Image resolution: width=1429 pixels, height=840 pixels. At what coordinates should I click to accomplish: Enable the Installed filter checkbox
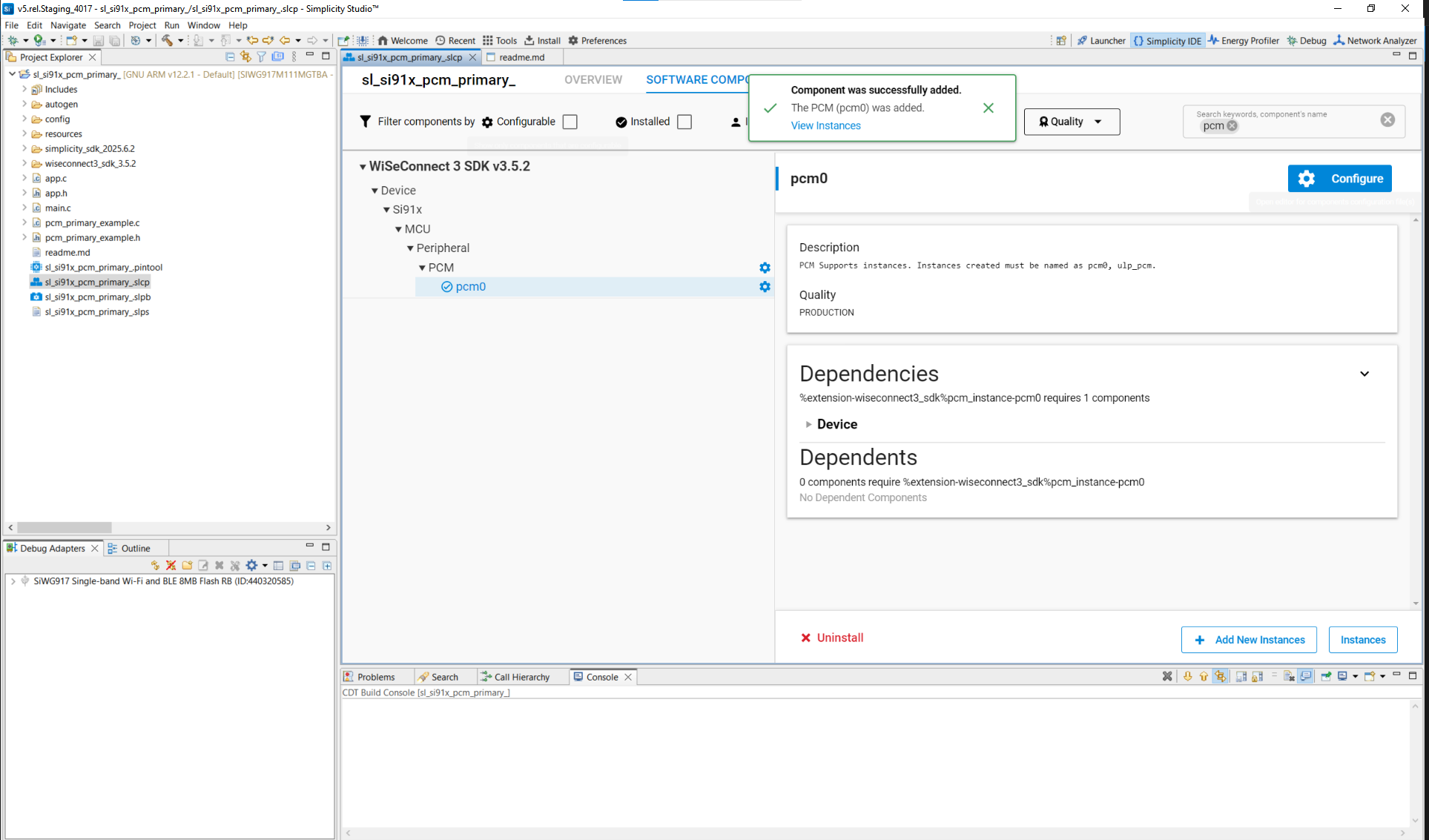(684, 122)
